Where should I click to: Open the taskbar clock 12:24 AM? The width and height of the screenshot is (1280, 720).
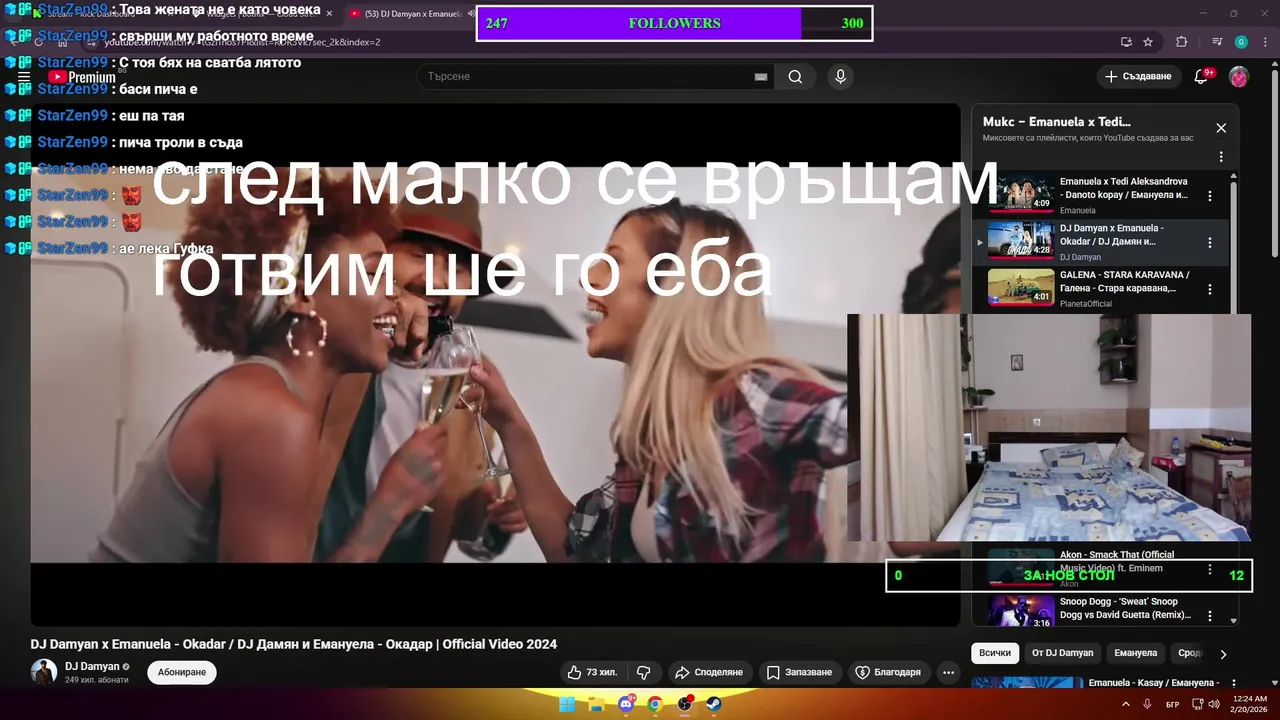point(1250,704)
